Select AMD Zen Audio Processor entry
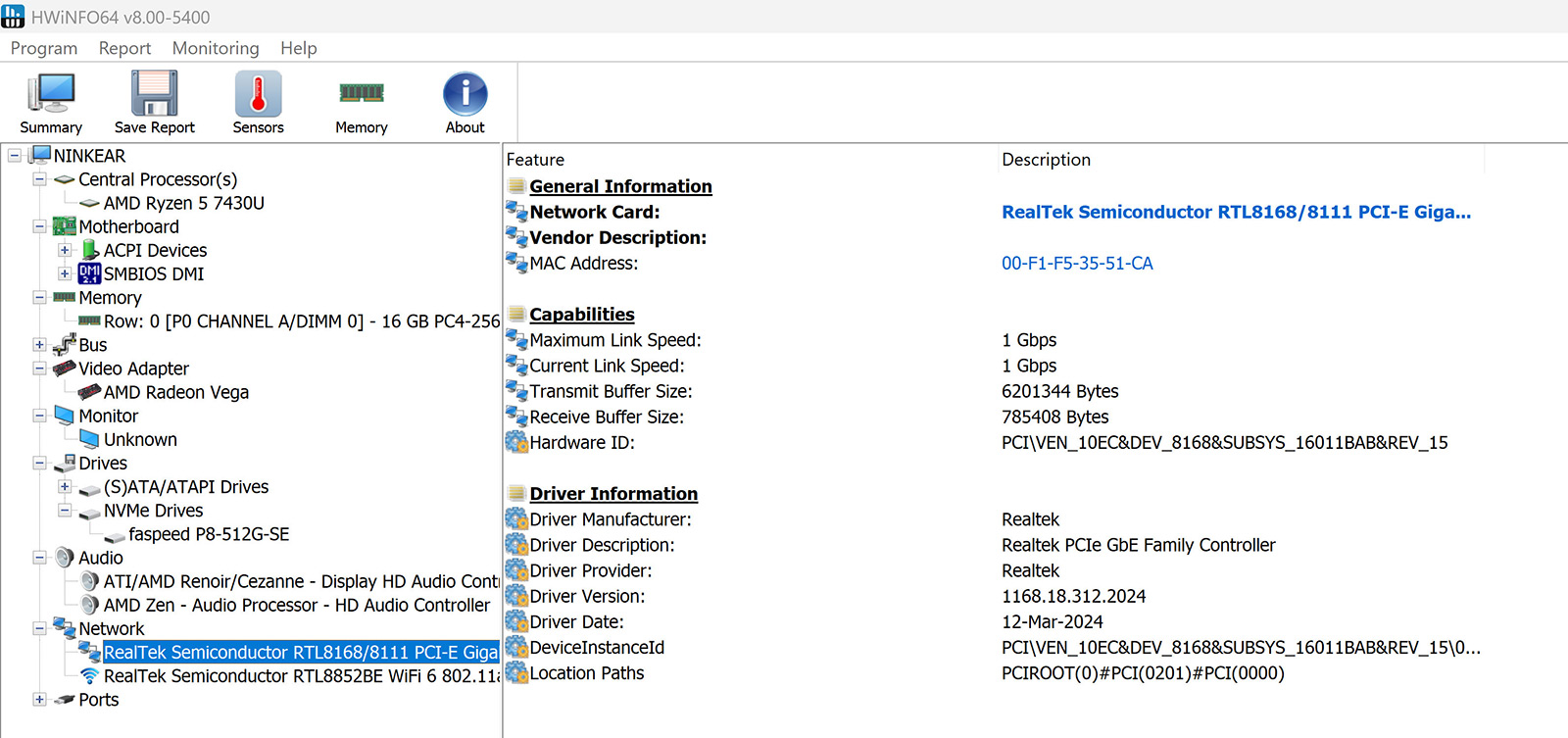This screenshot has width=1568, height=738. 297,605
